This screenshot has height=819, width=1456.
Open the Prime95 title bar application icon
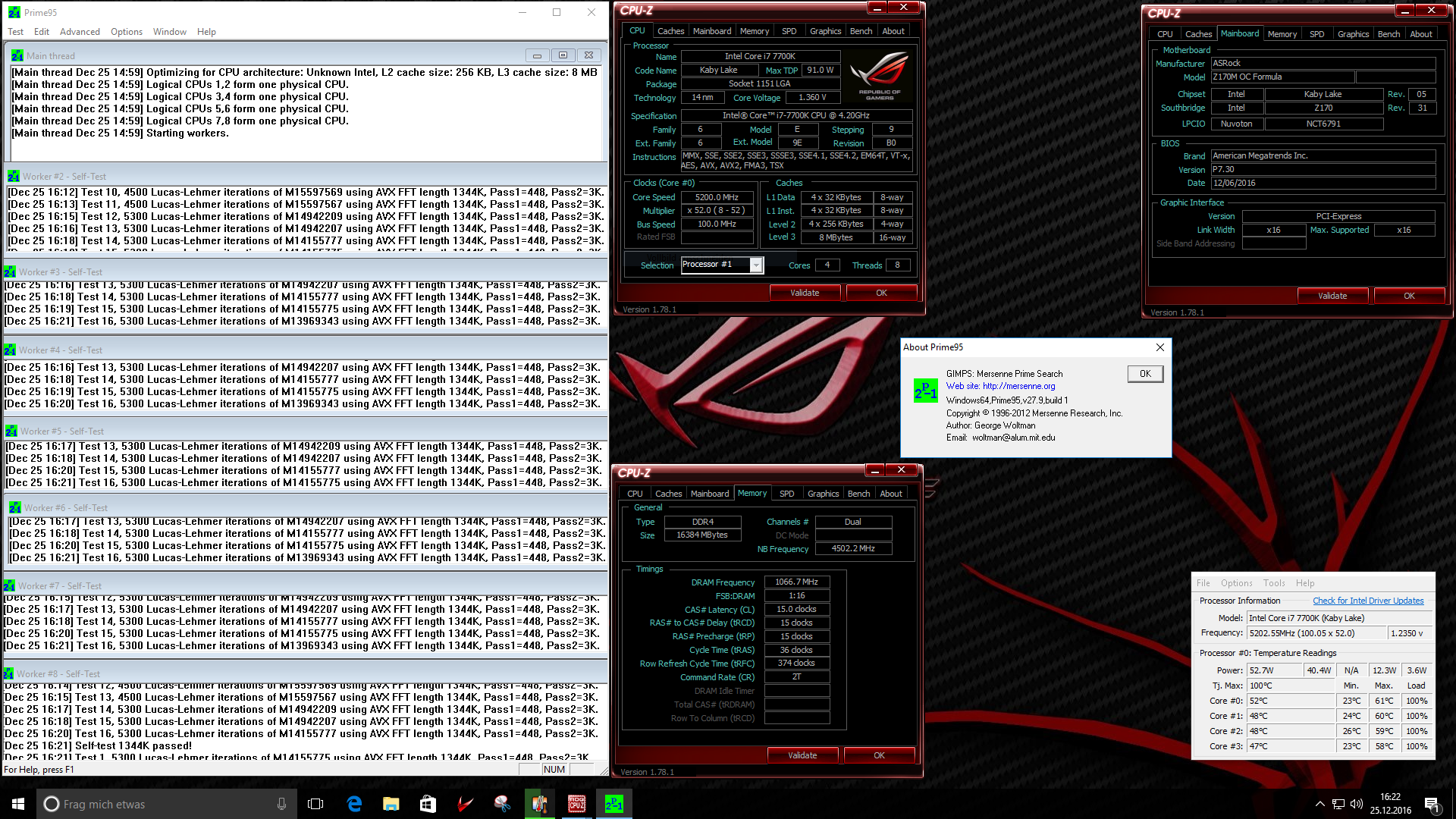pyautogui.click(x=14, y=12)
